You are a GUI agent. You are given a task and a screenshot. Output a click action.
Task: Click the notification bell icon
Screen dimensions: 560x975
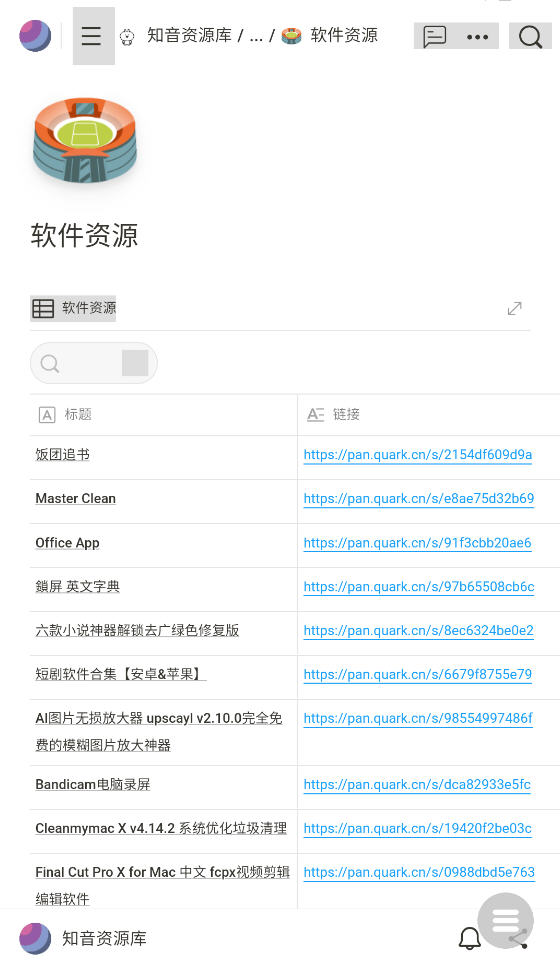click(x=470, y=938)
